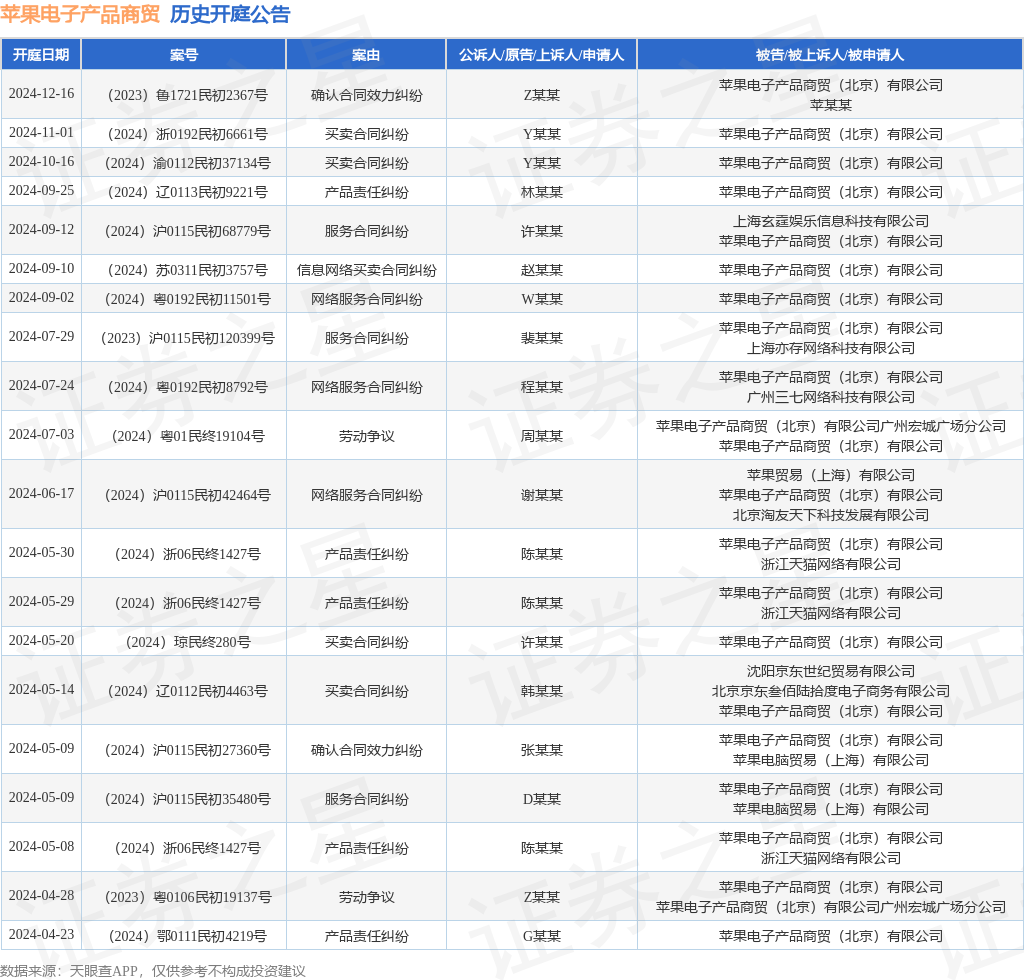Click plaintiff 林某某
The image size is (1024, 980).
[x=541, y=192]
